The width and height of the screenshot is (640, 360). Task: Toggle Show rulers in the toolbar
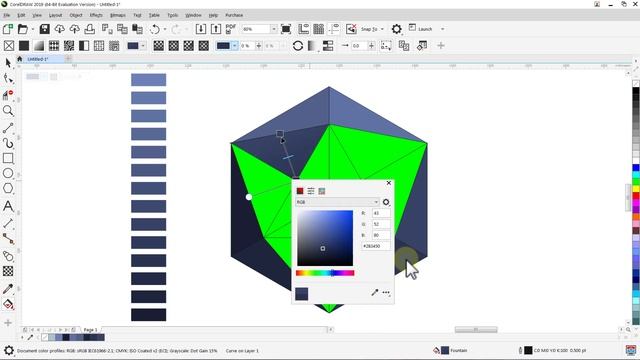(x=304, y=29)
